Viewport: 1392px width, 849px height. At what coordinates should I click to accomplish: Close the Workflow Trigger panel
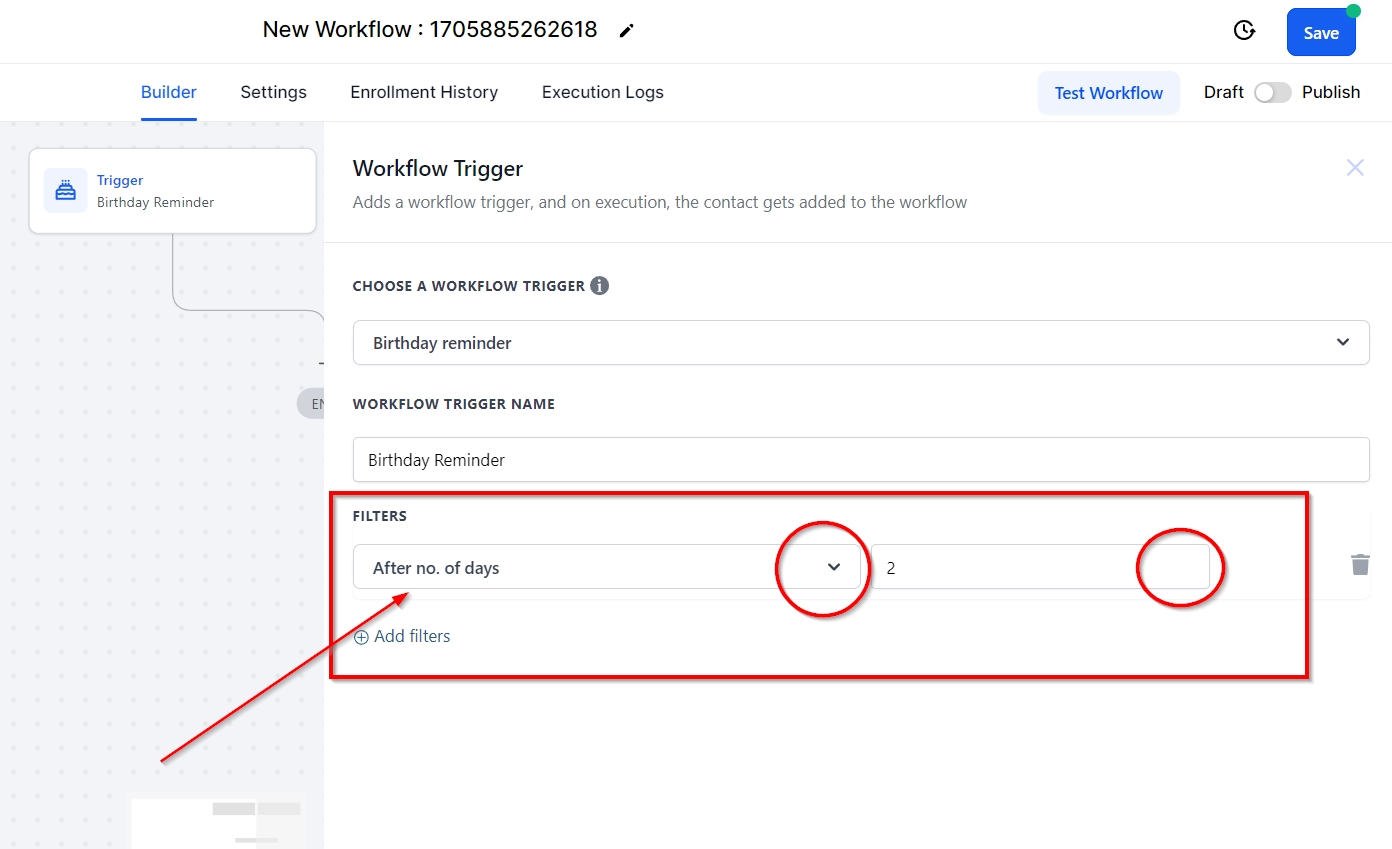pos(1355,168)
